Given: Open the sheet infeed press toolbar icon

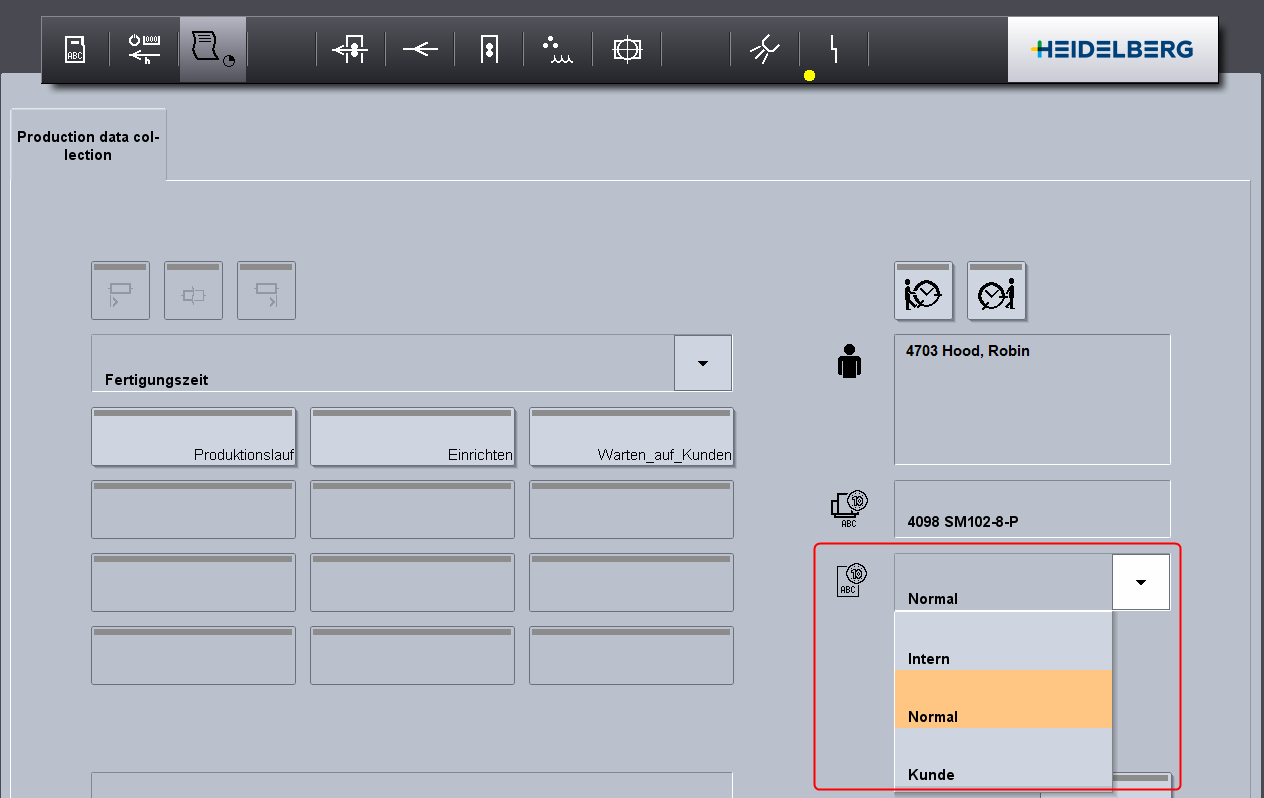Looking at the screenshot, I should (350, 48).
